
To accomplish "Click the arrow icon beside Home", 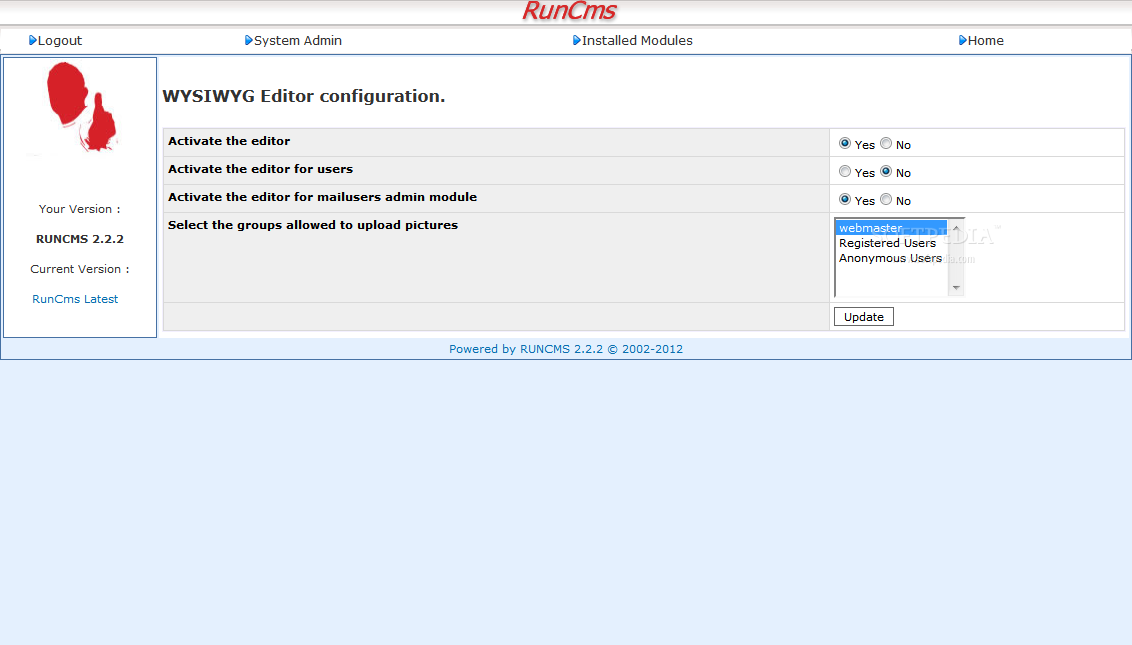I will coord(962,40).
